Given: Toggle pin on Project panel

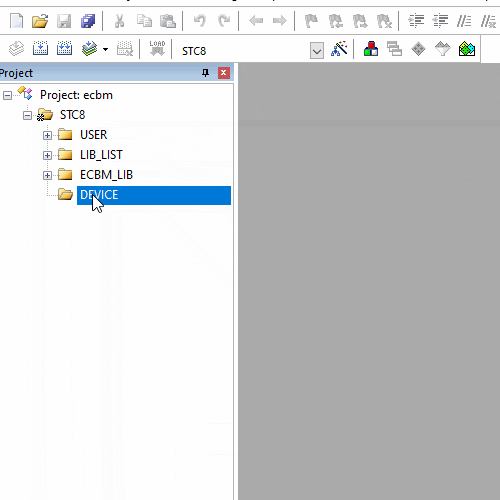Looking at the screenshot, I should pyautogui.click(x=205, y=73).
